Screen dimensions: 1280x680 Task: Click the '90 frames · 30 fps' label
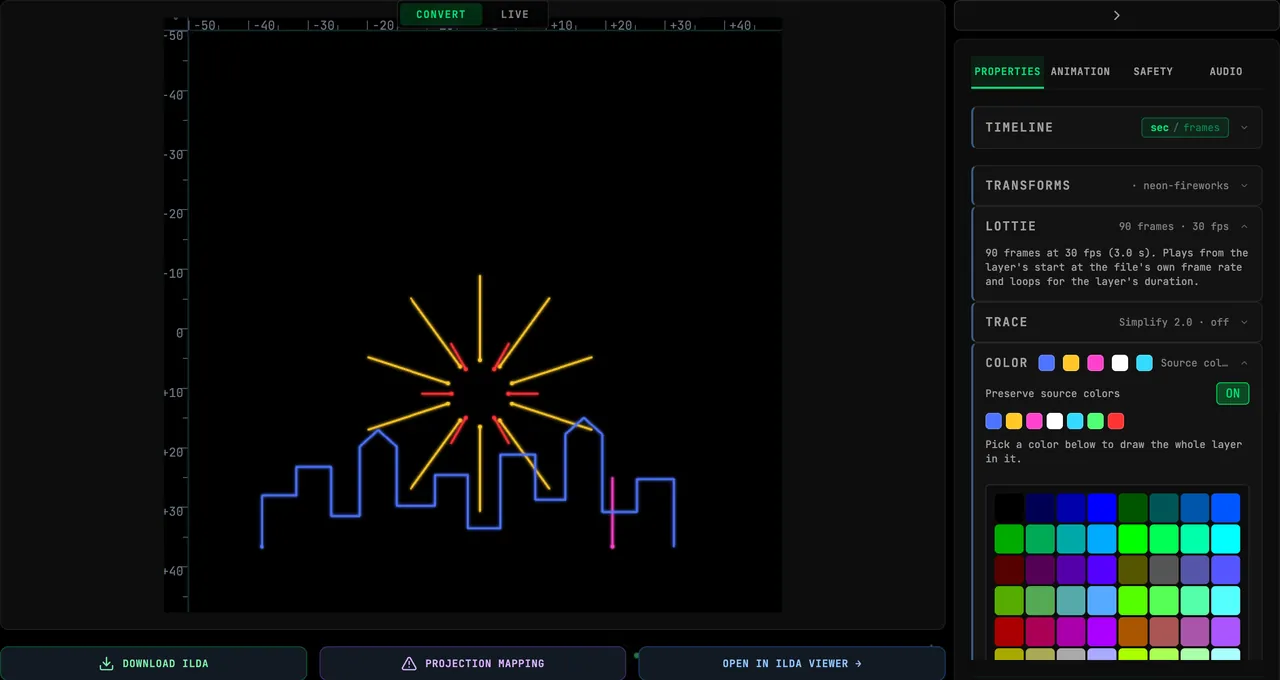(x=1174, y=226)
